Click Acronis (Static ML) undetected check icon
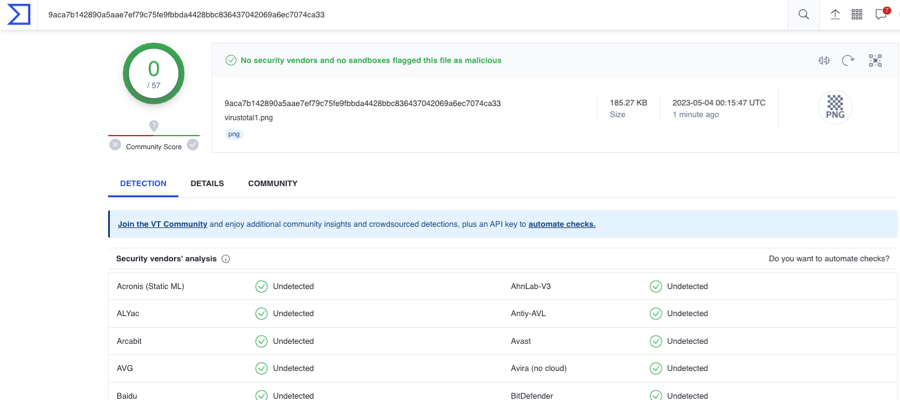Image resolution: width=900 pixels, height=400 pixels. click(x=261, y=286)
